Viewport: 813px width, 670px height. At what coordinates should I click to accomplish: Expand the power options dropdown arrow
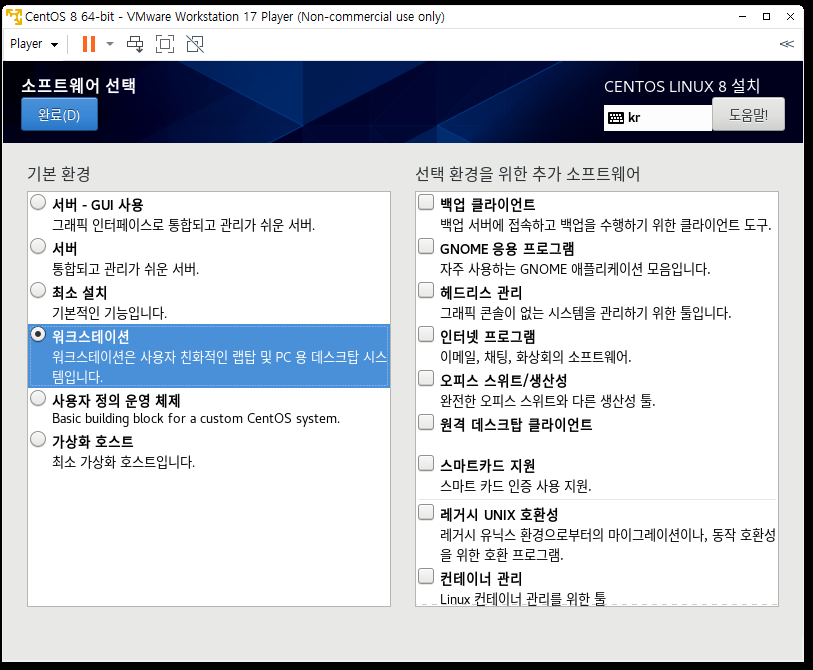coord(110,44)
